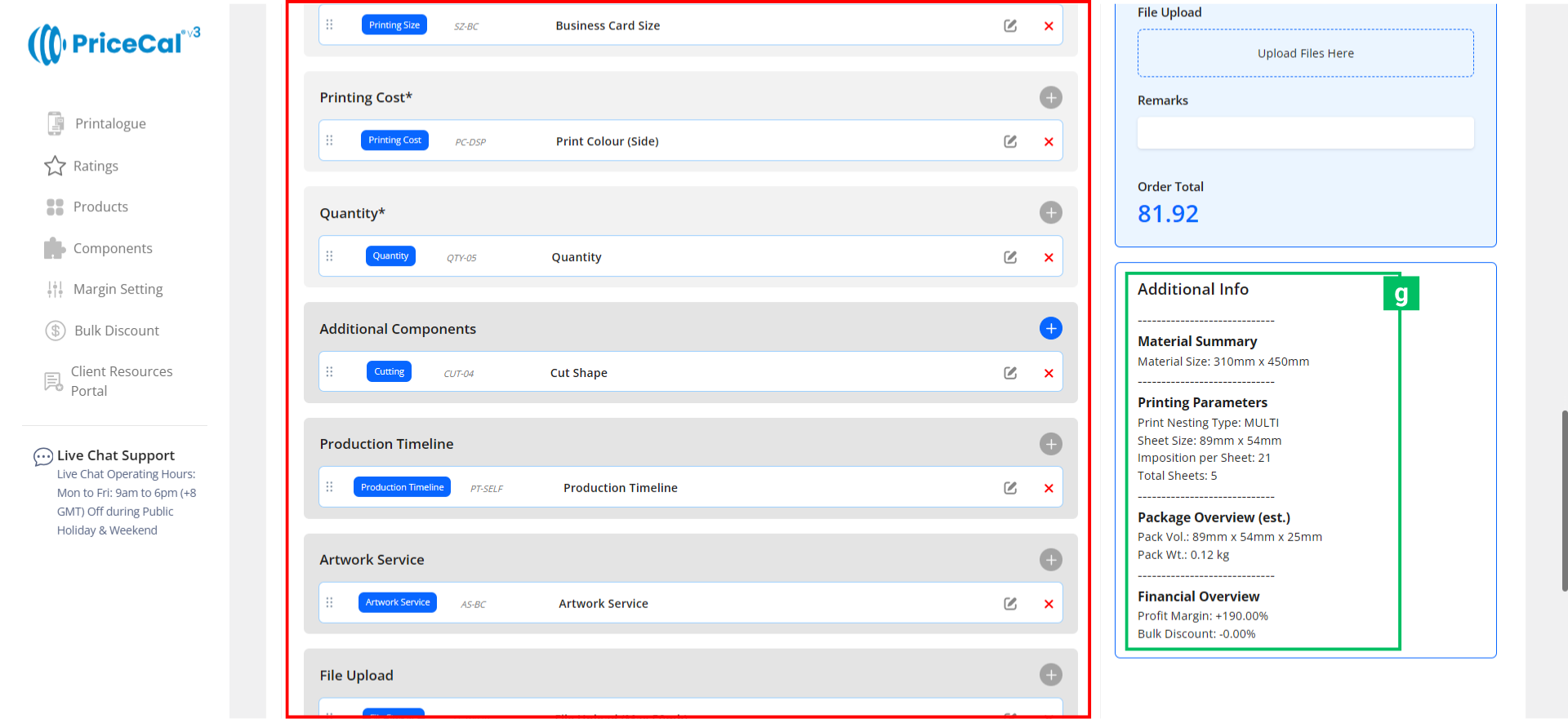Add item to the File Upload section

click(1050, 675)
